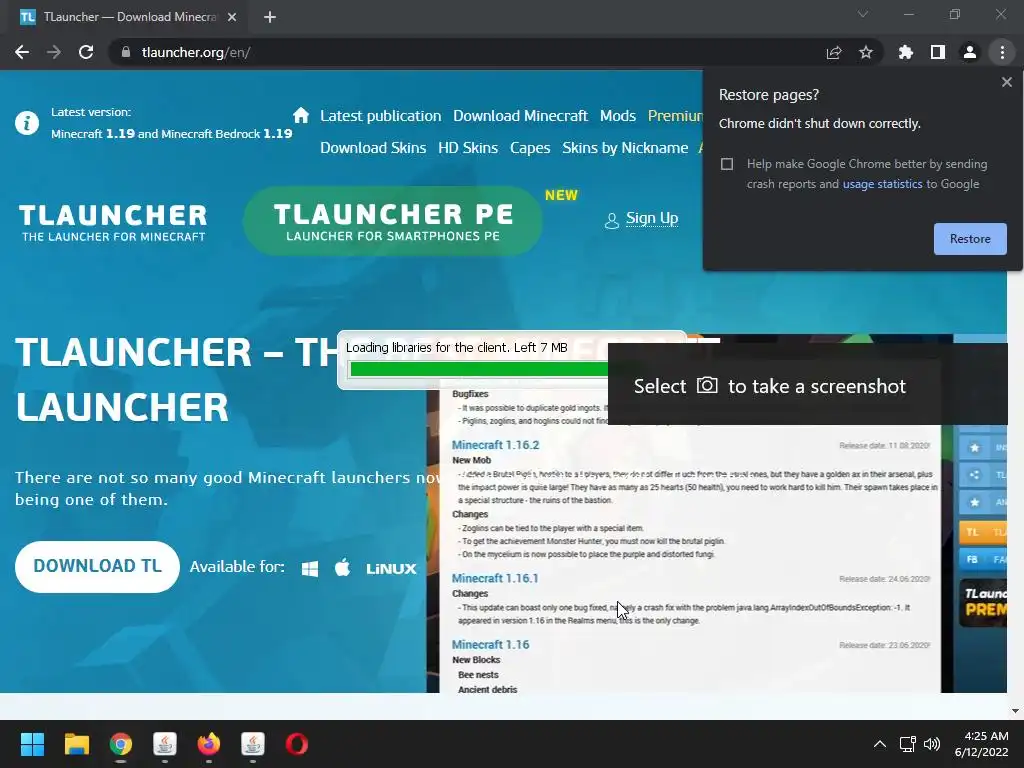Open the Windows Start menu

point(32,744)
